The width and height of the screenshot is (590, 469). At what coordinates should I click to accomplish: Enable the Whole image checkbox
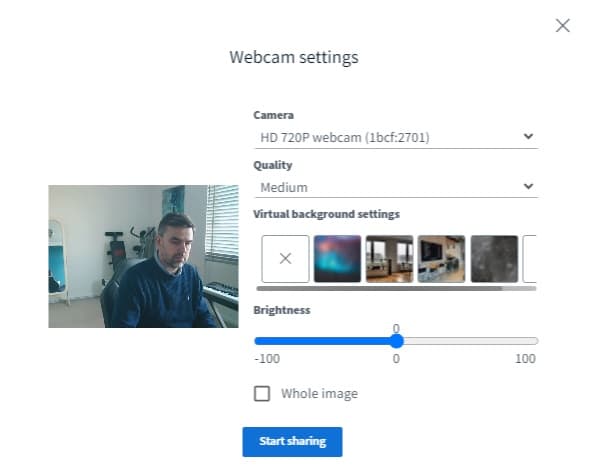(262, 394)
